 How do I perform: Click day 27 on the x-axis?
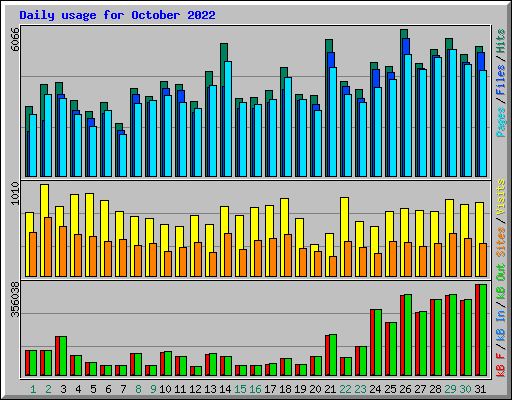click(x=420, y=389)
